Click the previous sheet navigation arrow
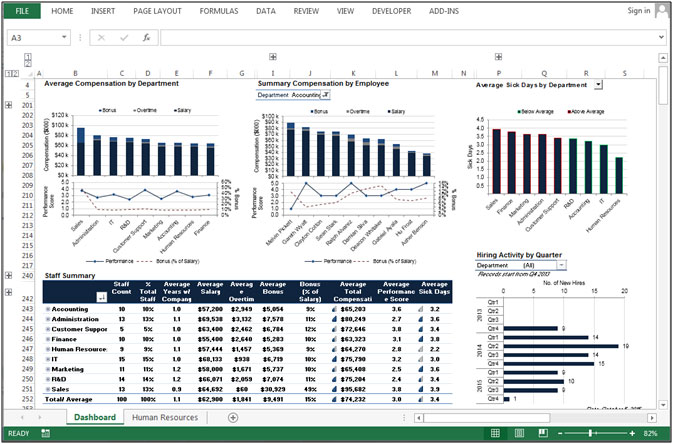Viewport: 674px width, 444px height. coord(22,417)
